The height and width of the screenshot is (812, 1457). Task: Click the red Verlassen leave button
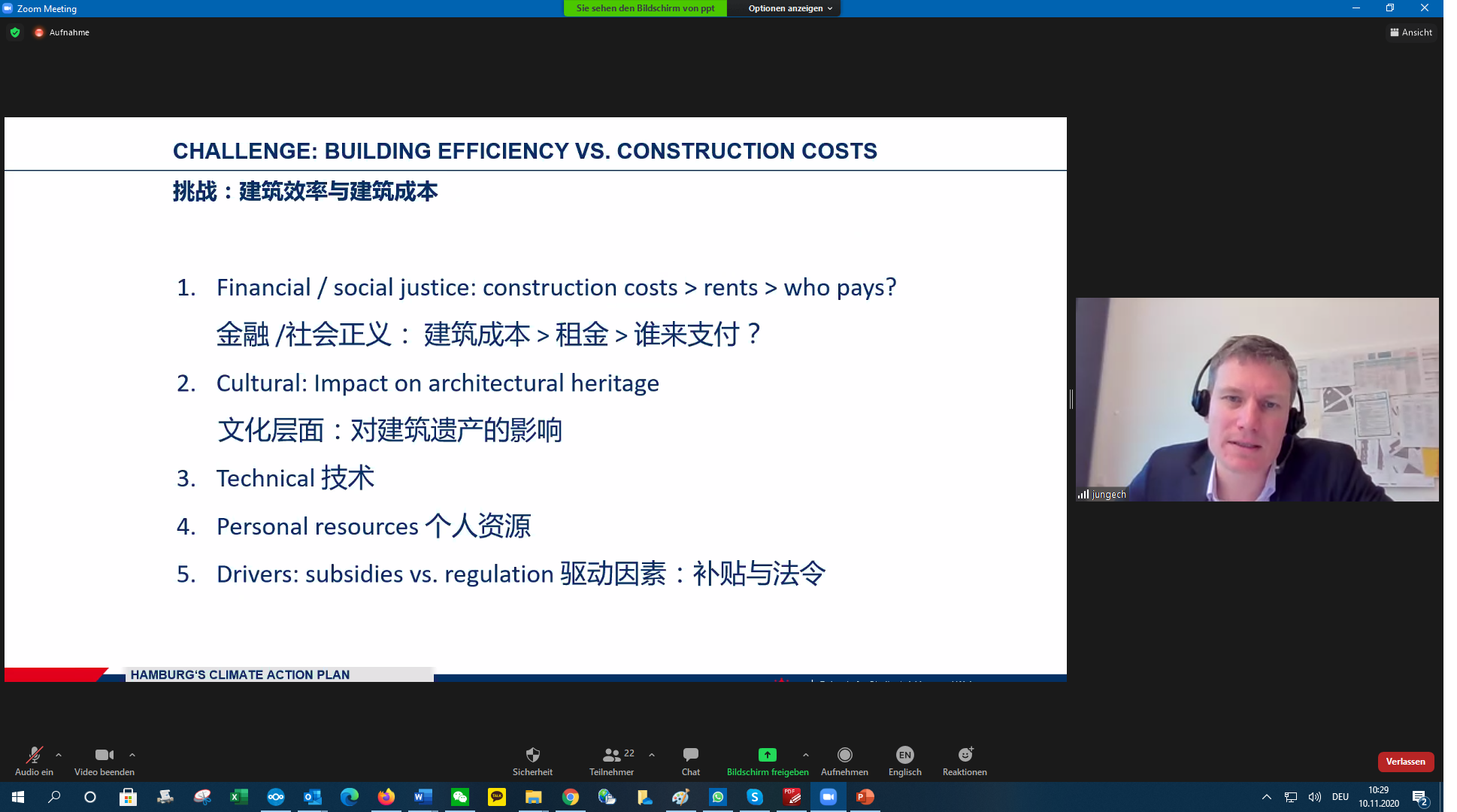[x=1405, y=762]
